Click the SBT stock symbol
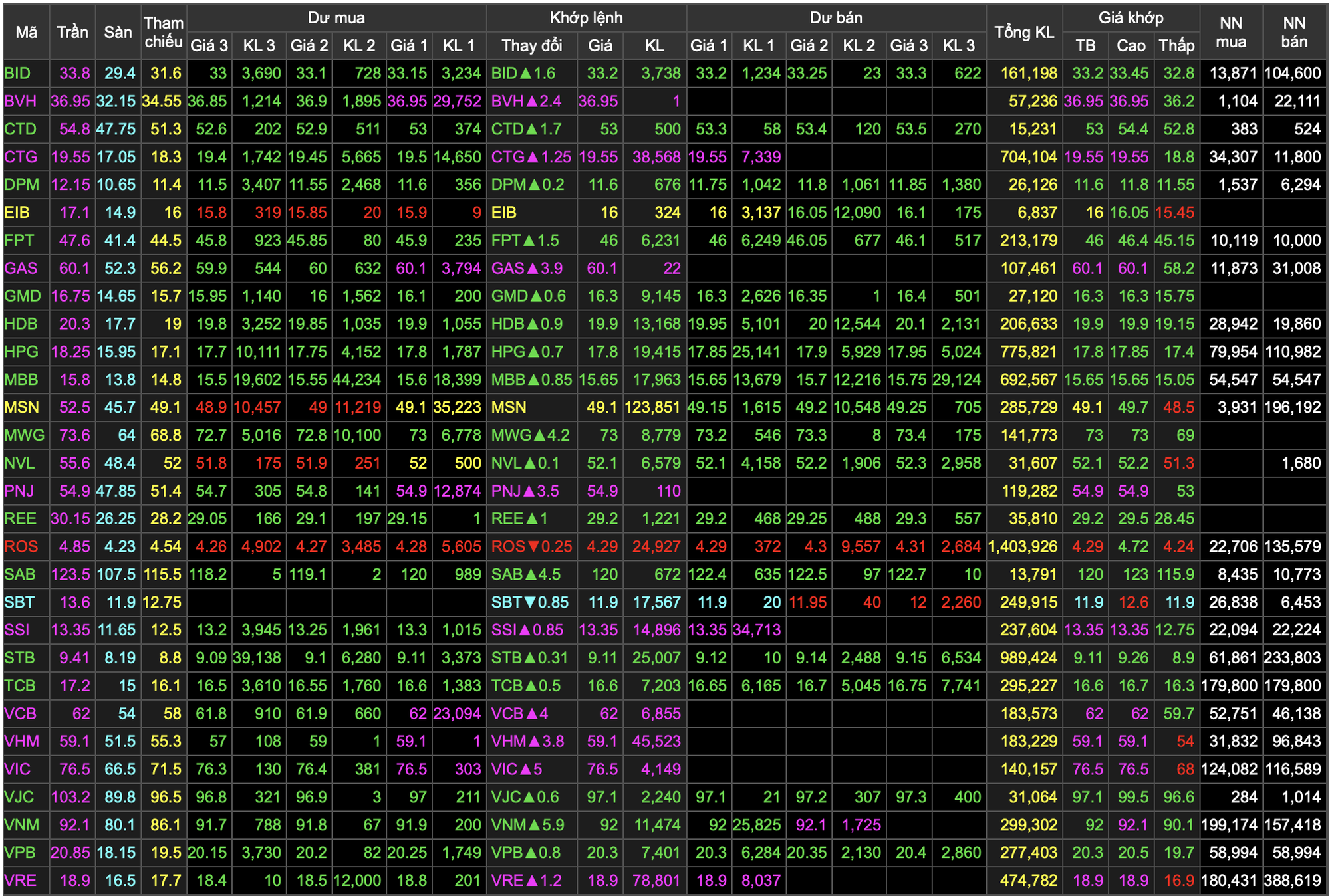Screen dimensions: 1330x896 (19, 602)
